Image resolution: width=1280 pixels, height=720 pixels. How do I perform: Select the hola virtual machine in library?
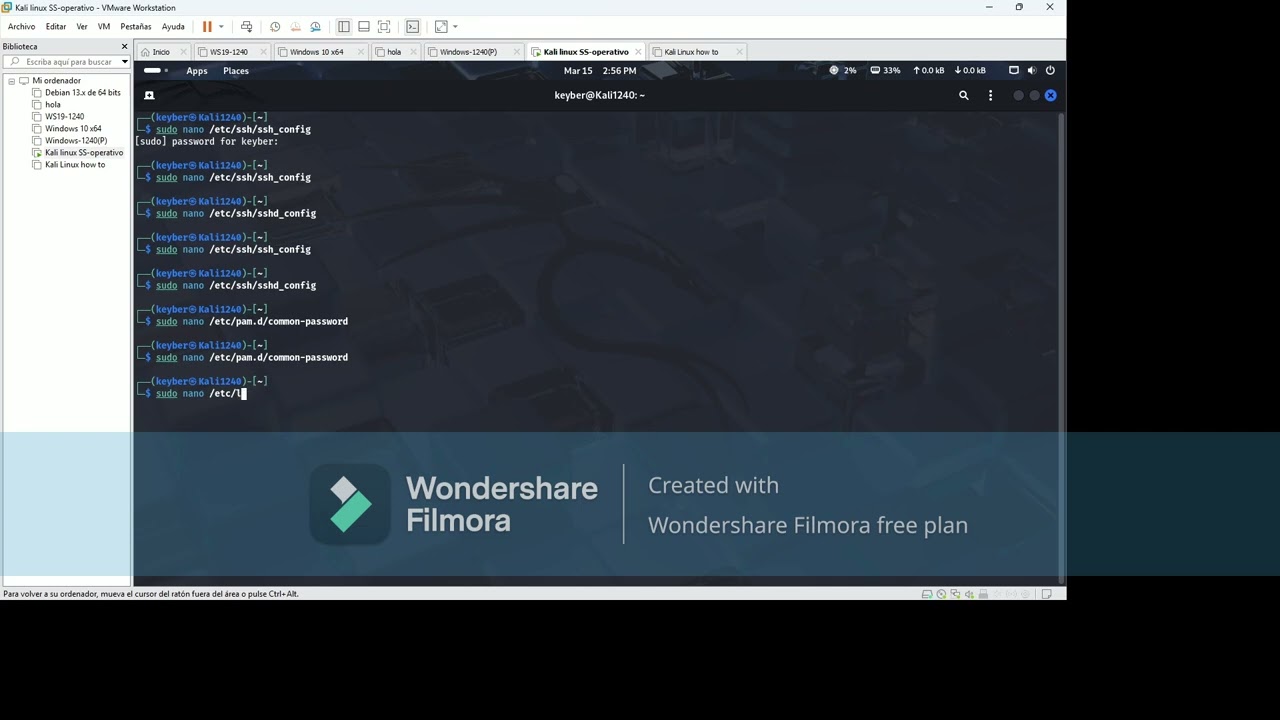[x=52, y=105]
